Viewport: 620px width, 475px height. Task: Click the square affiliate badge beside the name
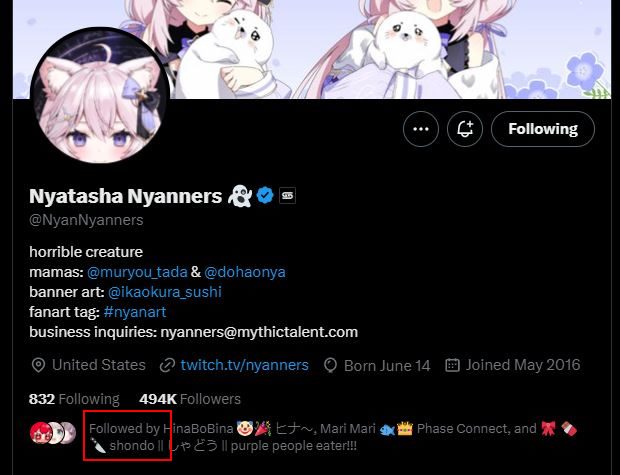(287, 195)
